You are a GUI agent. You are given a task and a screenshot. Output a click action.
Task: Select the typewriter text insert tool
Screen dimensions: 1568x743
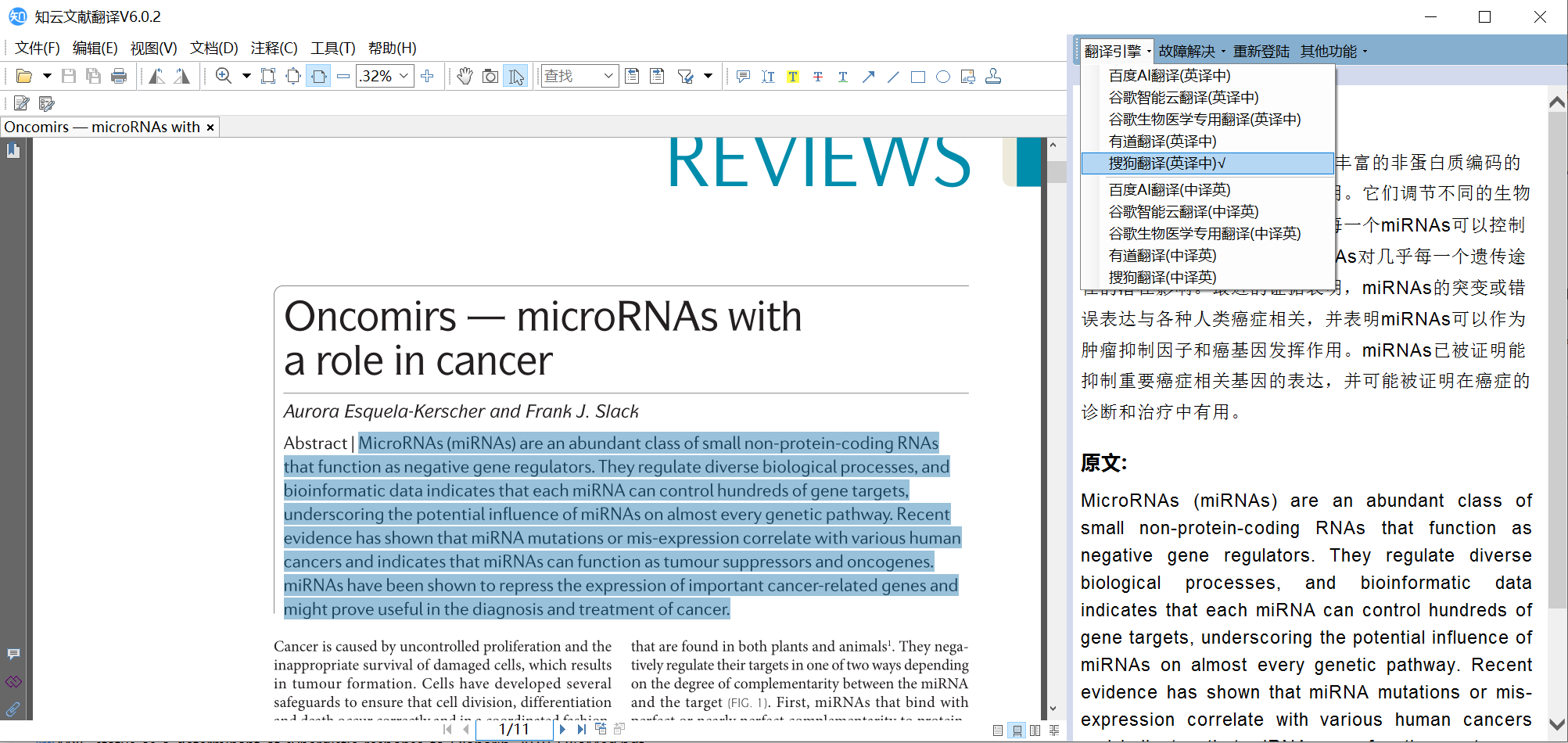[768, 76]
